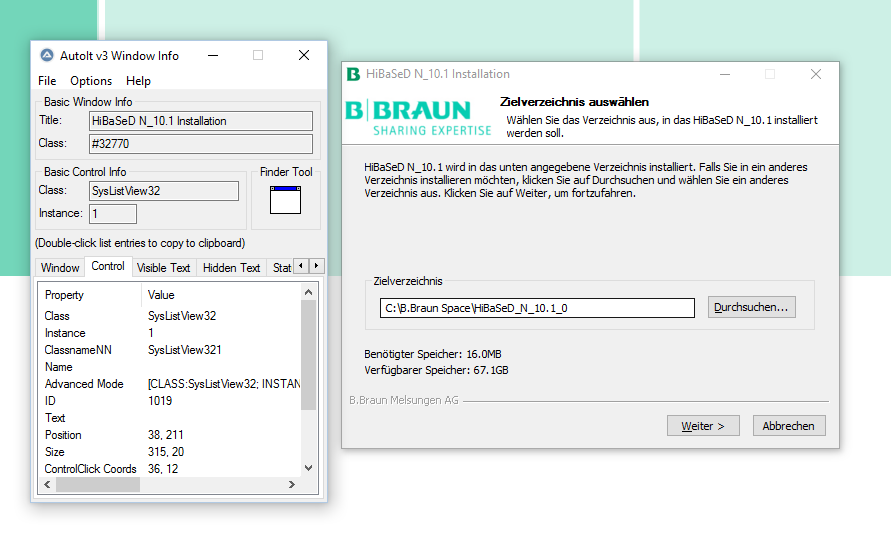Click the property list scroll-down arrow
Image resolution: width=891 pixels, height=560 pixels.
click(x=309, y=468)
